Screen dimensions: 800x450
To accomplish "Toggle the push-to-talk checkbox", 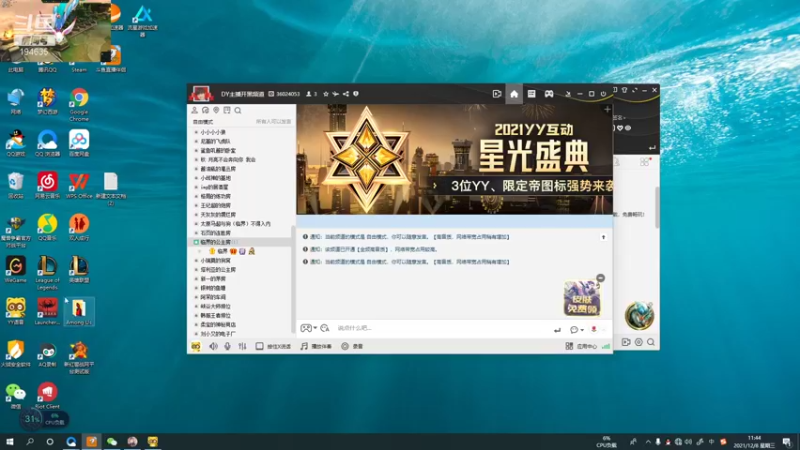I will pyautogui.click(x=259, y=346).
